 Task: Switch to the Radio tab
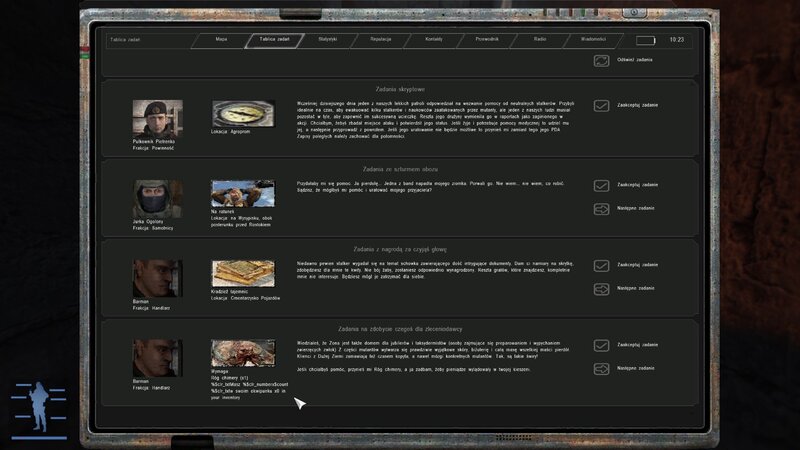539,40
